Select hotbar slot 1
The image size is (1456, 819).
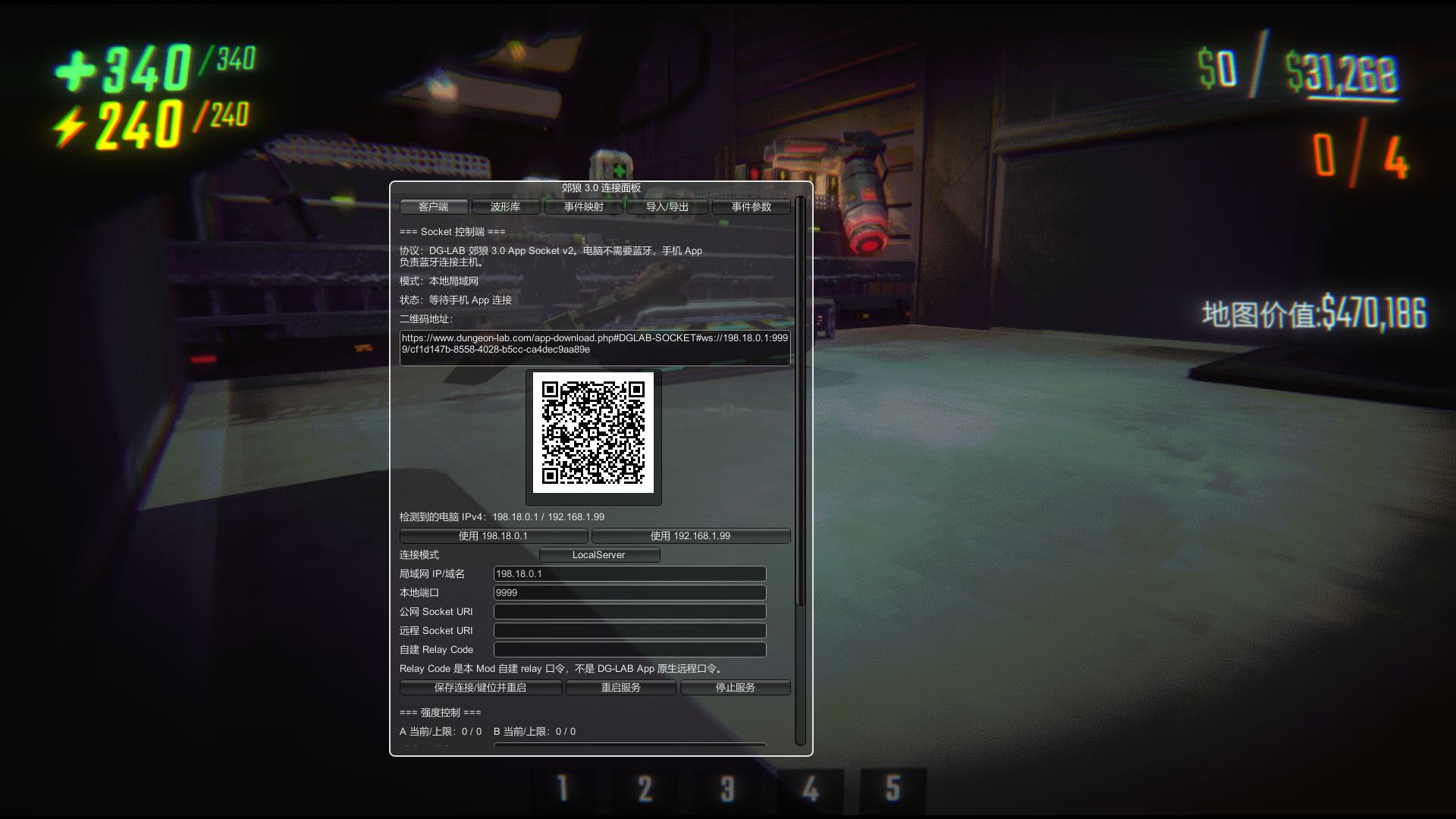562,789
